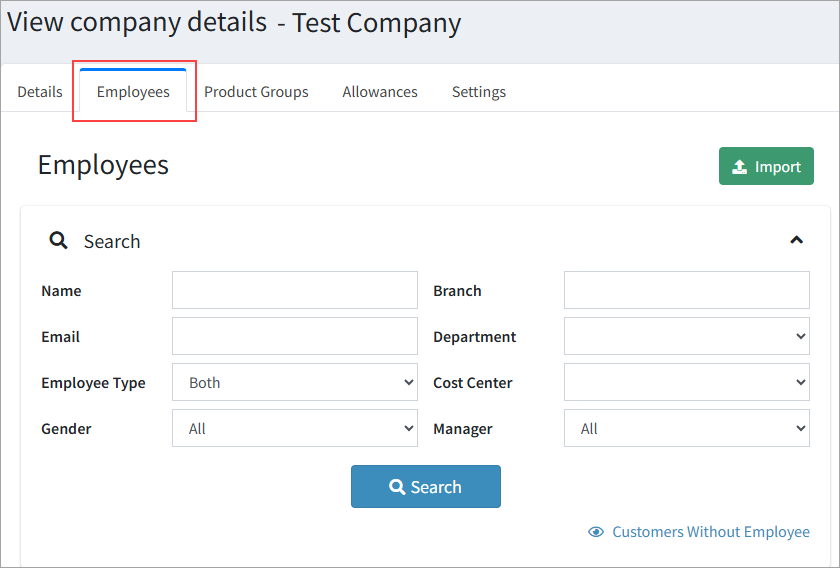Open the Manager dropdown

[686, 428]
